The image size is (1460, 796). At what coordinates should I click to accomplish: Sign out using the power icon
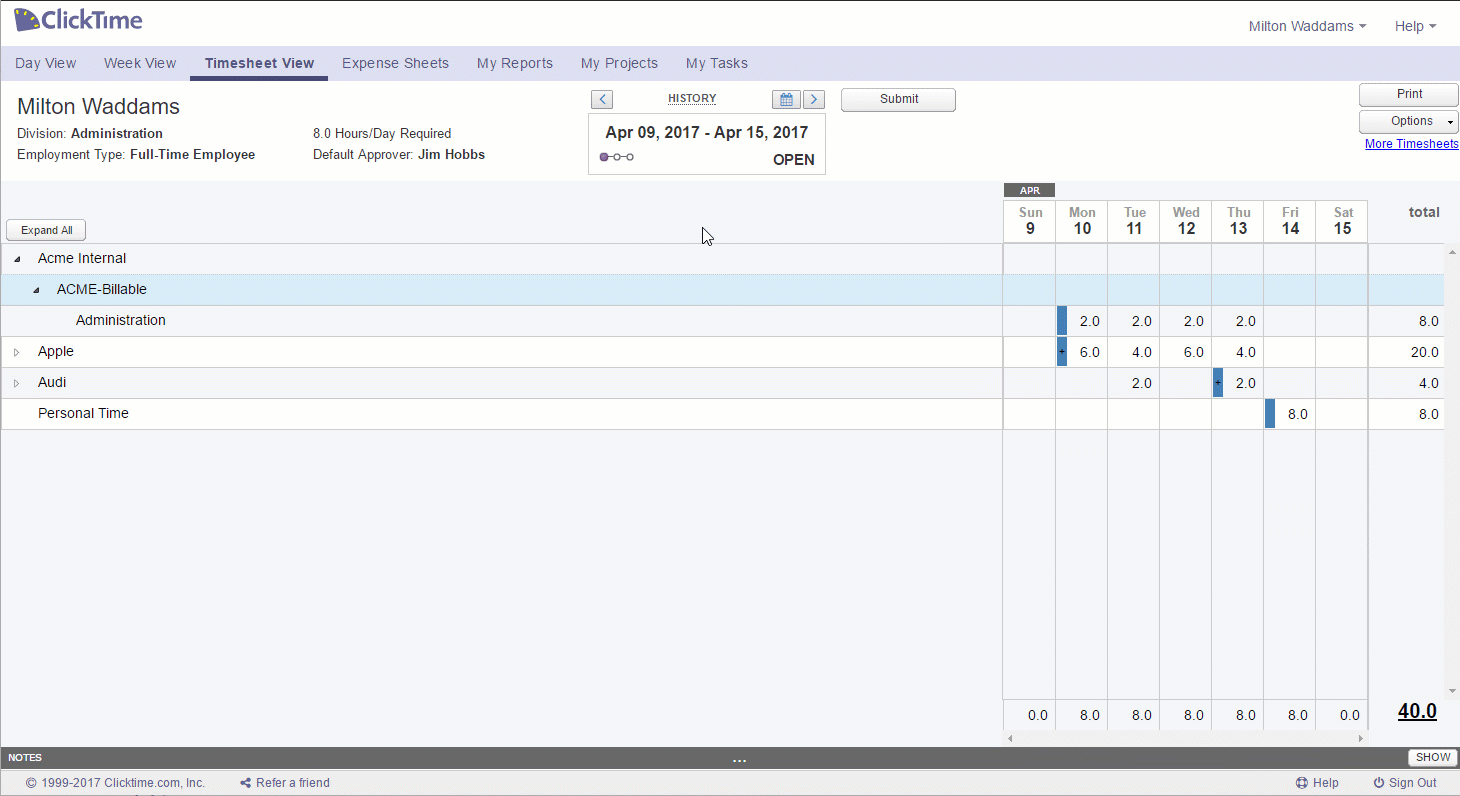tap(1378, 782)
